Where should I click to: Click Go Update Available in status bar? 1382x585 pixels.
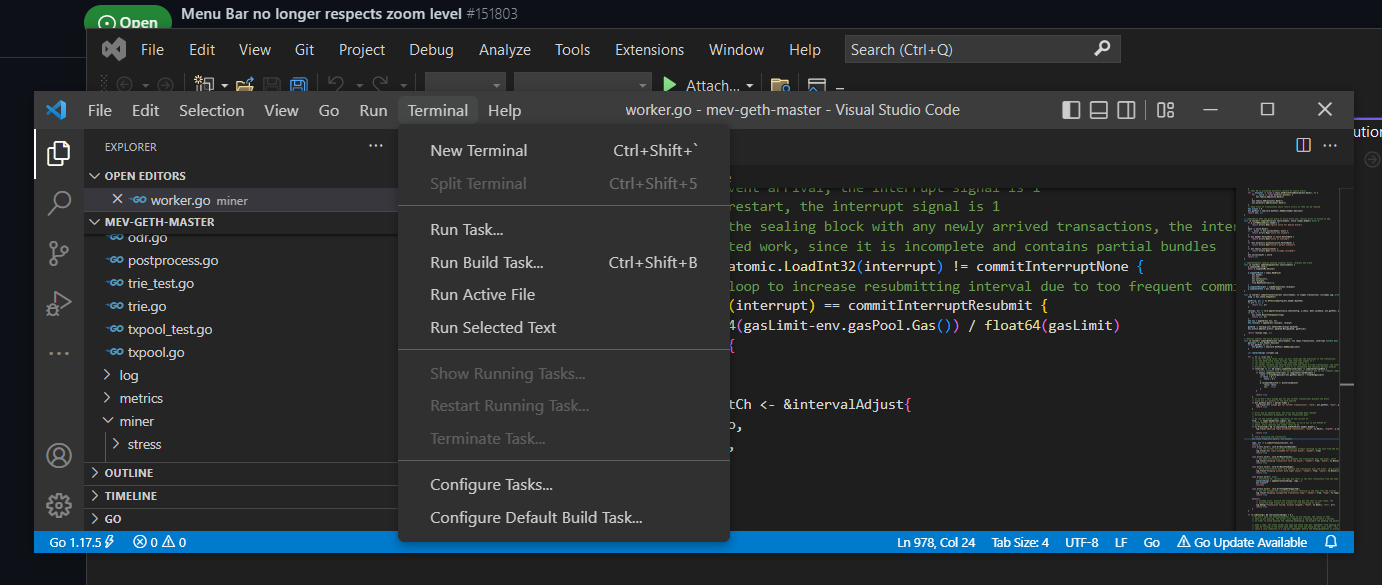click(1242, 542)
